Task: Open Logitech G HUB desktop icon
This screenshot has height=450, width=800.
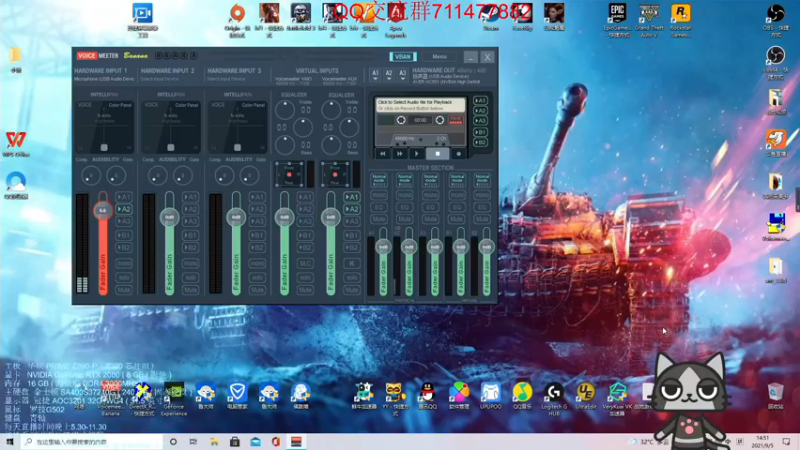Action: point(554,399)
